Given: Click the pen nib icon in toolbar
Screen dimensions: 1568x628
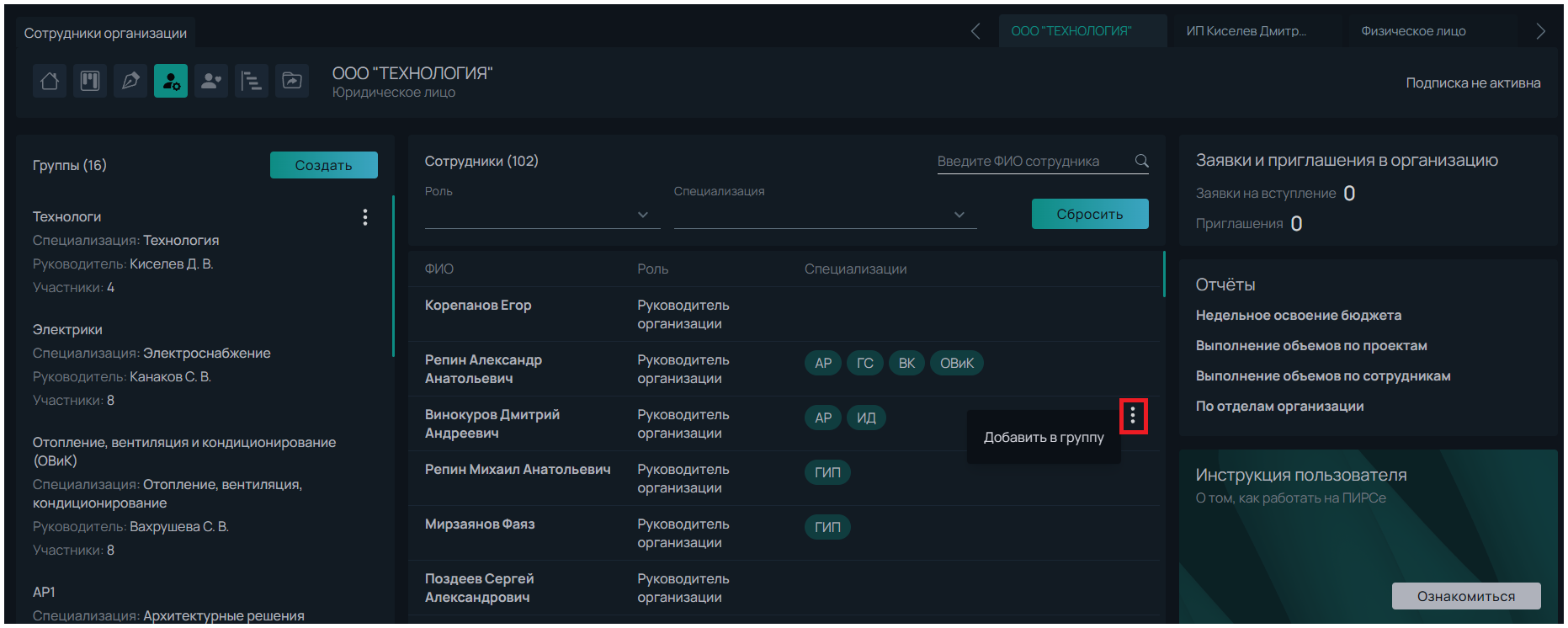Looking at the screenshot, I should [x=130, y=81].
